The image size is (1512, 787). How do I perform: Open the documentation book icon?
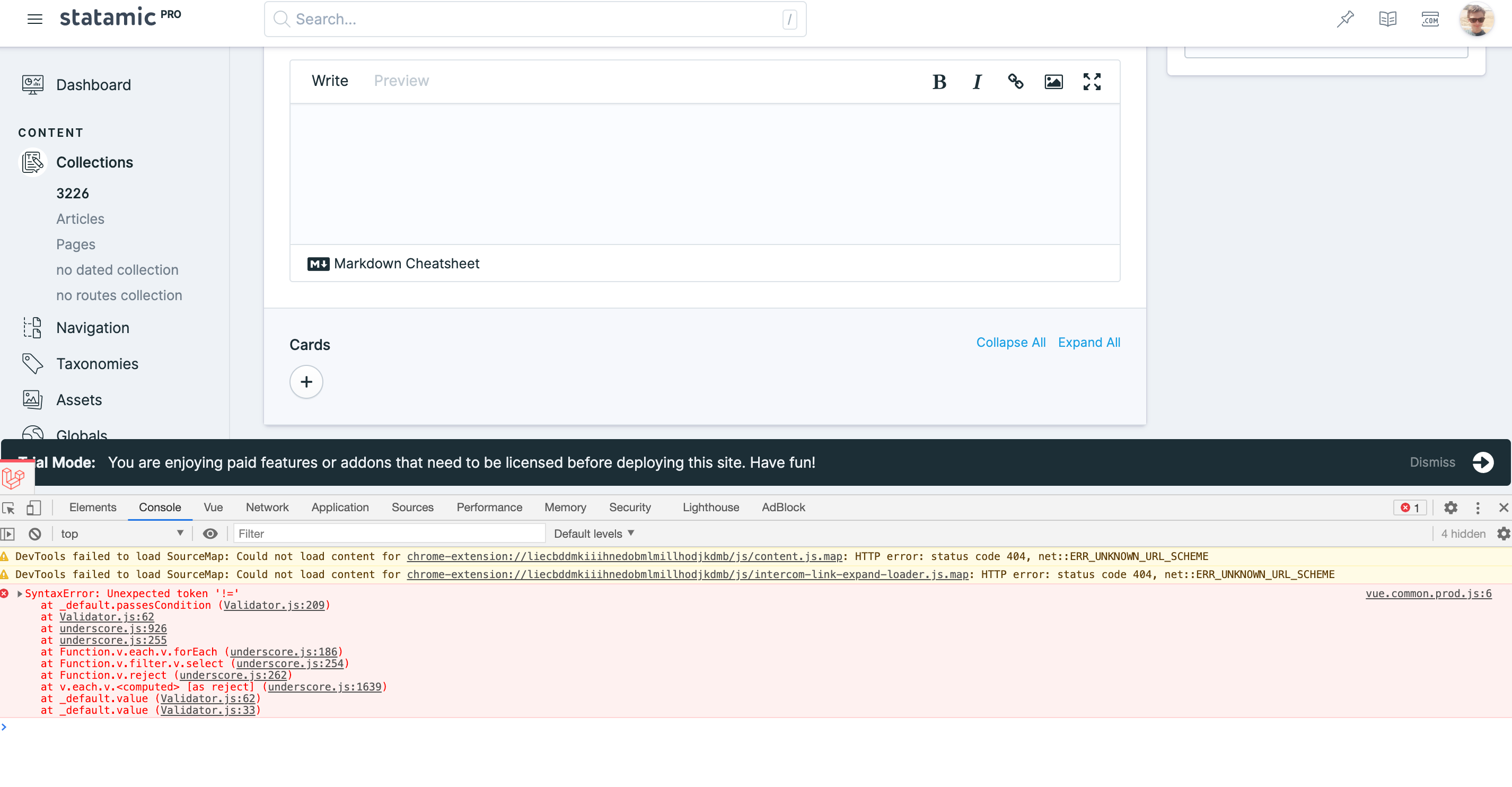click(1387, 20)
